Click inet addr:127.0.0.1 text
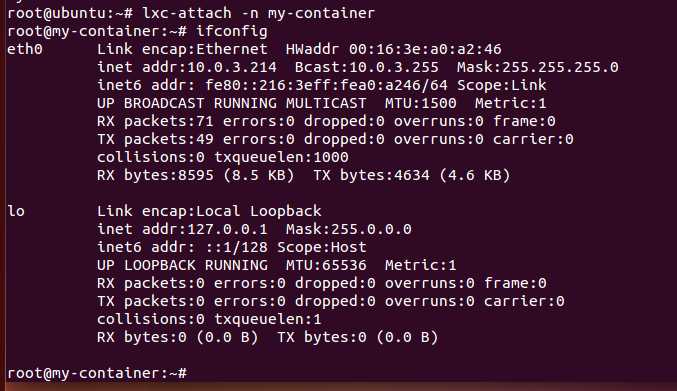This screenshot has height=391, width=677. tap(182, 230)
